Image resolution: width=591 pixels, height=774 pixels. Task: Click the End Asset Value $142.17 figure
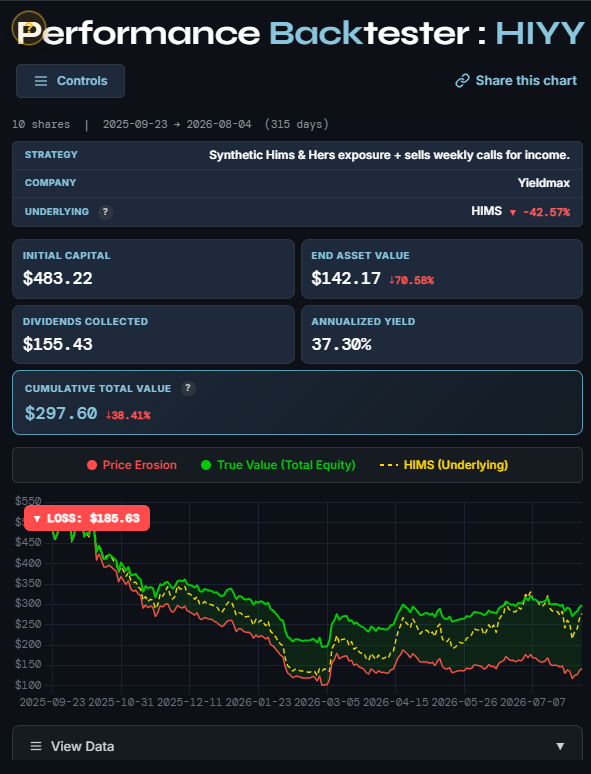click(x=346, y=278)
